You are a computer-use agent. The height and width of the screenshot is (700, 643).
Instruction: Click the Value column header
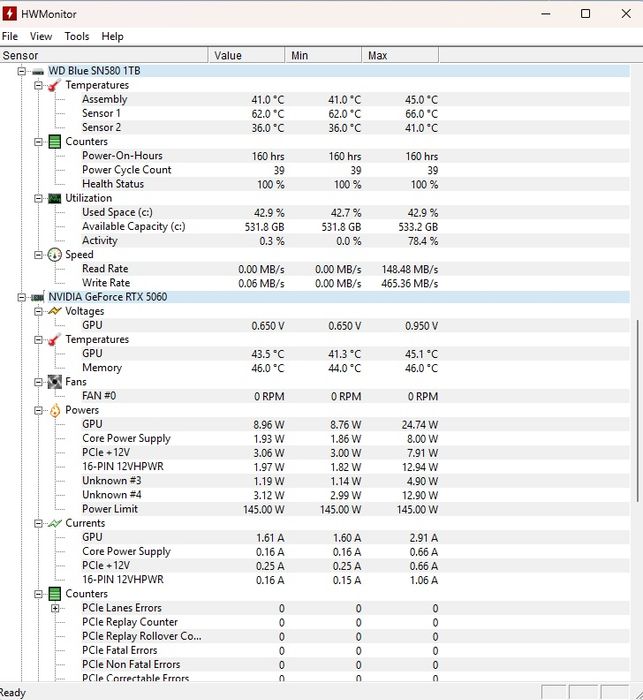coord(246,55)
